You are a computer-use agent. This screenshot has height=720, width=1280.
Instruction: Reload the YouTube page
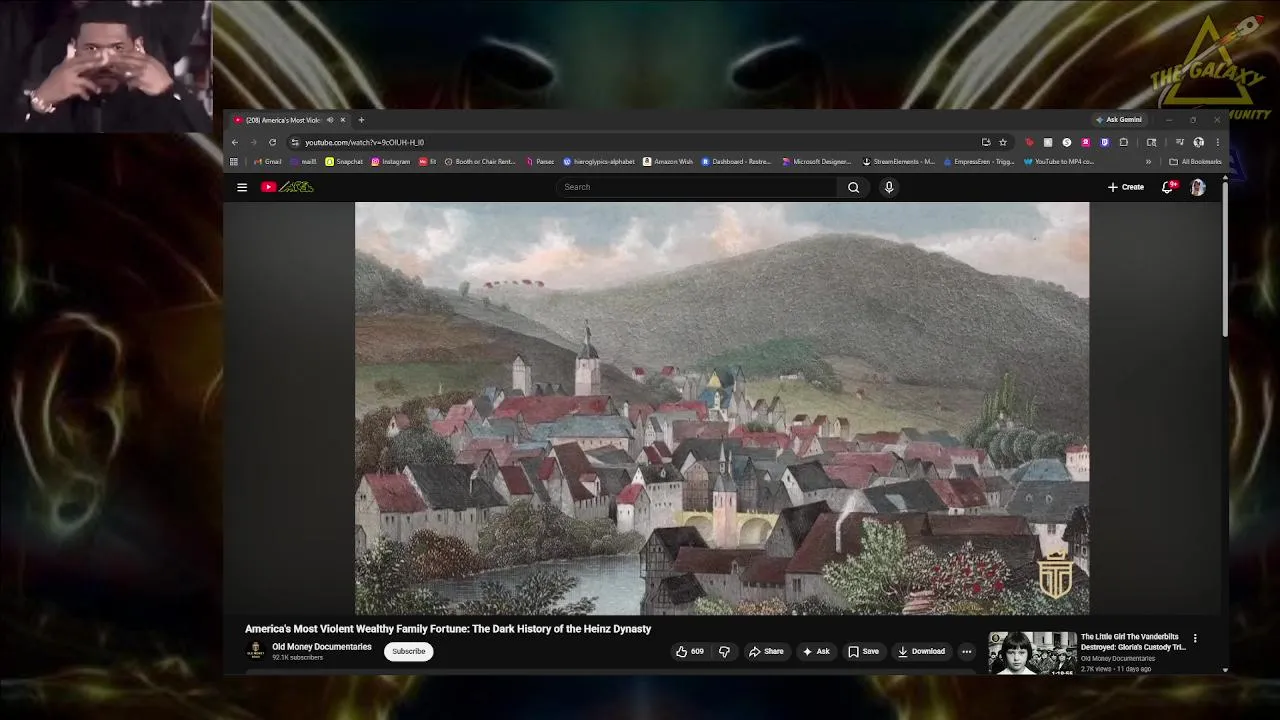[x=272, y=142]
